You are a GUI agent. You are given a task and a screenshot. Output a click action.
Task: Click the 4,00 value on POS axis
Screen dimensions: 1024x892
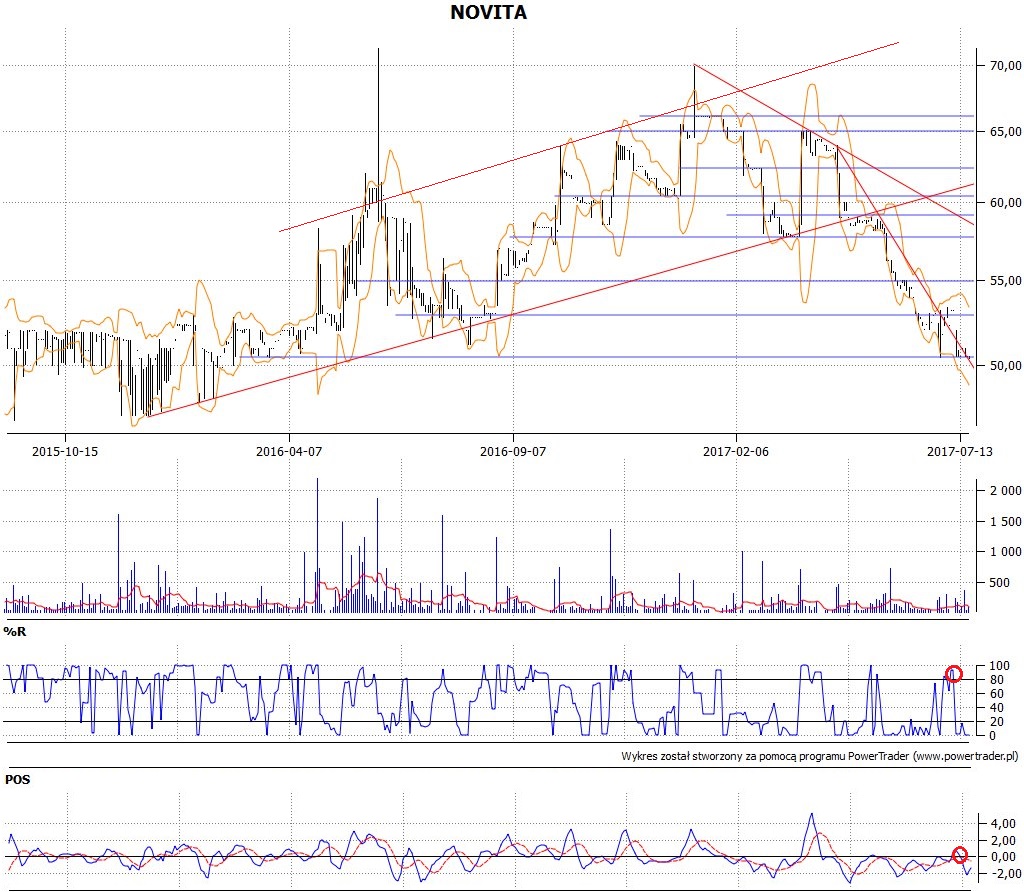[x=1003, y=823]
